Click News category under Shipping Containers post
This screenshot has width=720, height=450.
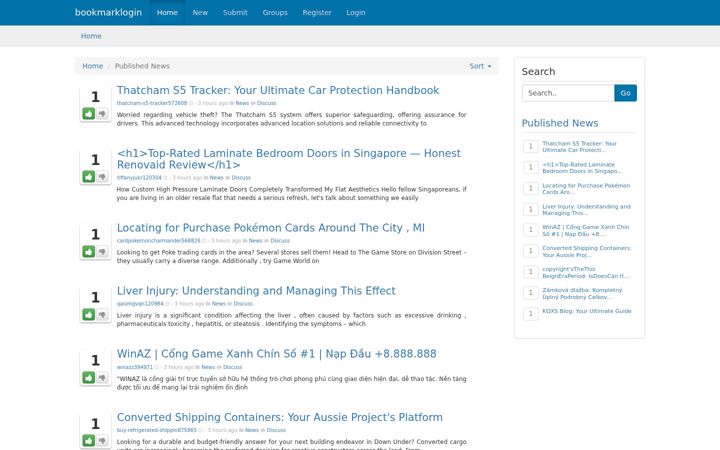tap(252, 430)
